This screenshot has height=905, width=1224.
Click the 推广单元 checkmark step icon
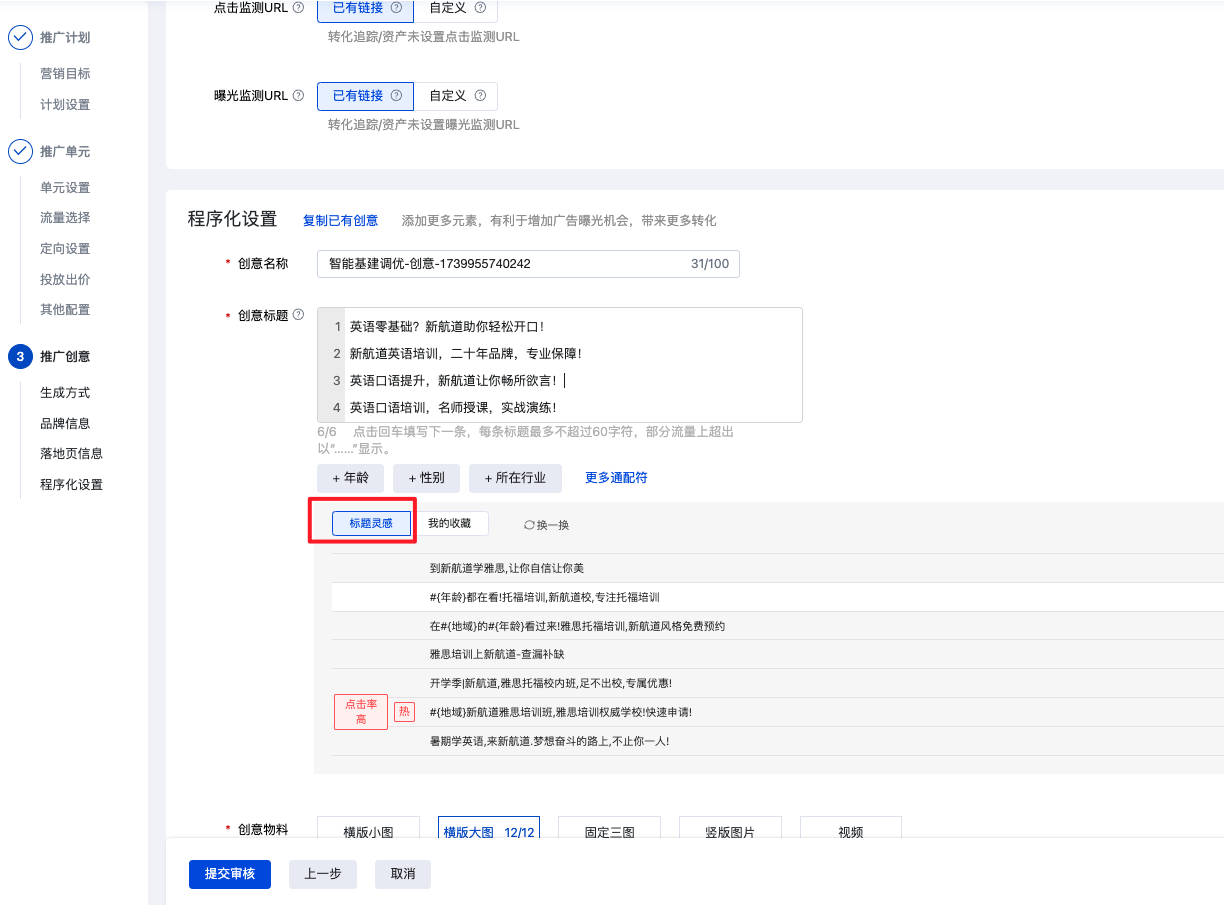20,152
